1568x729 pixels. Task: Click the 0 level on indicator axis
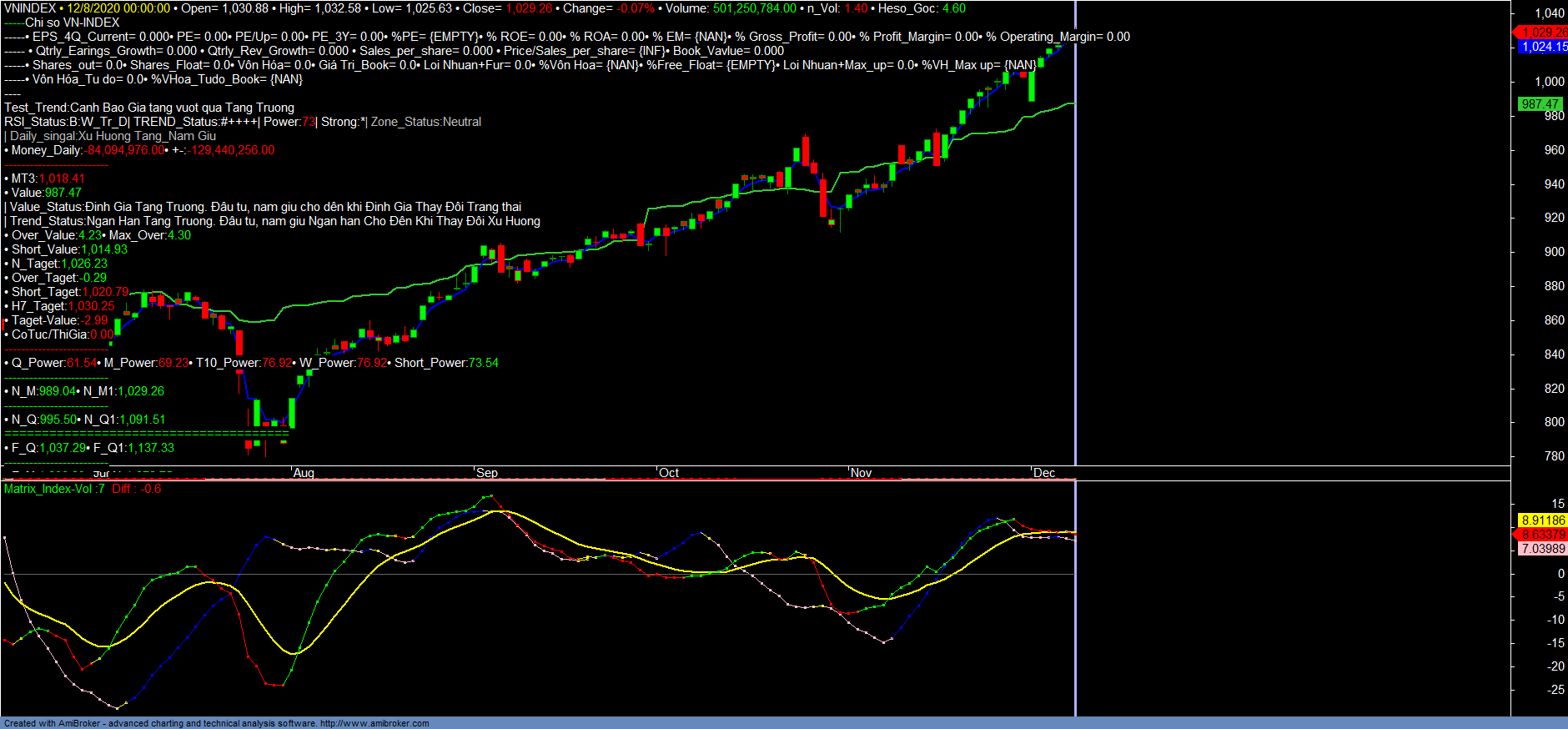point(1560,574)
